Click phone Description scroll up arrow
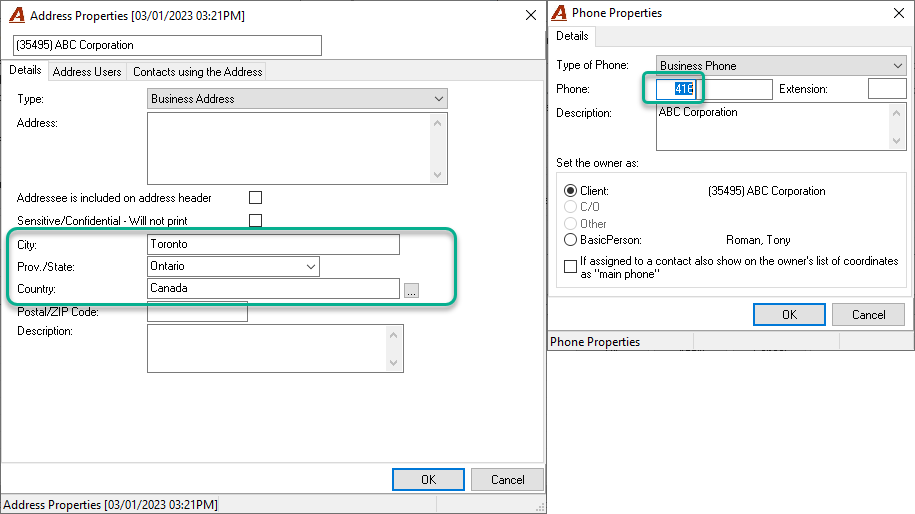Screen dimensions: 915x514 [x=896, y=113]
